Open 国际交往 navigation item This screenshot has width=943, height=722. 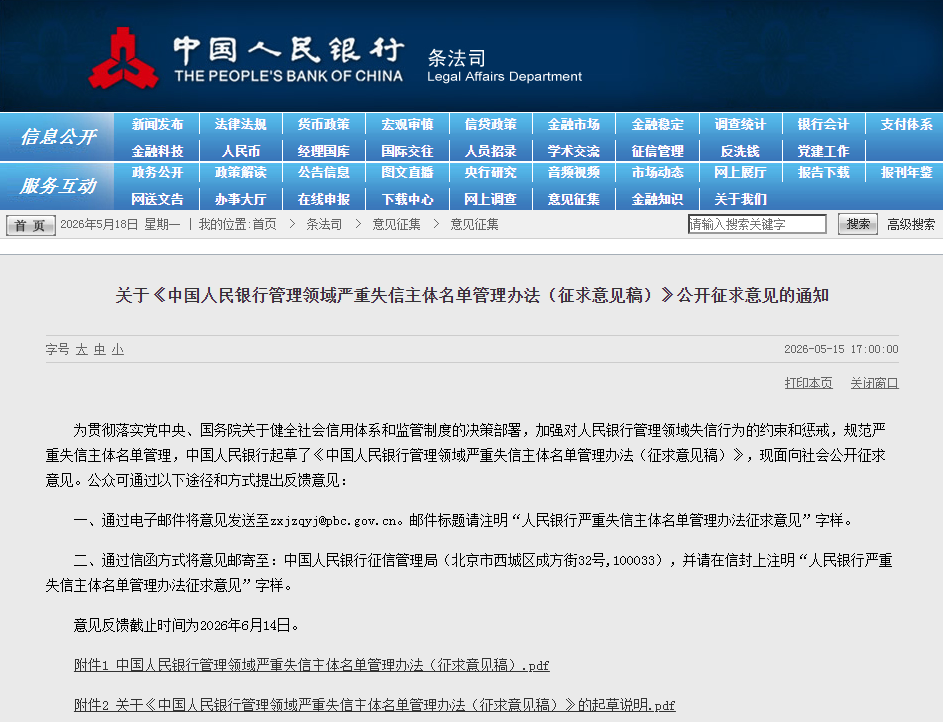(x=407, y=151)
